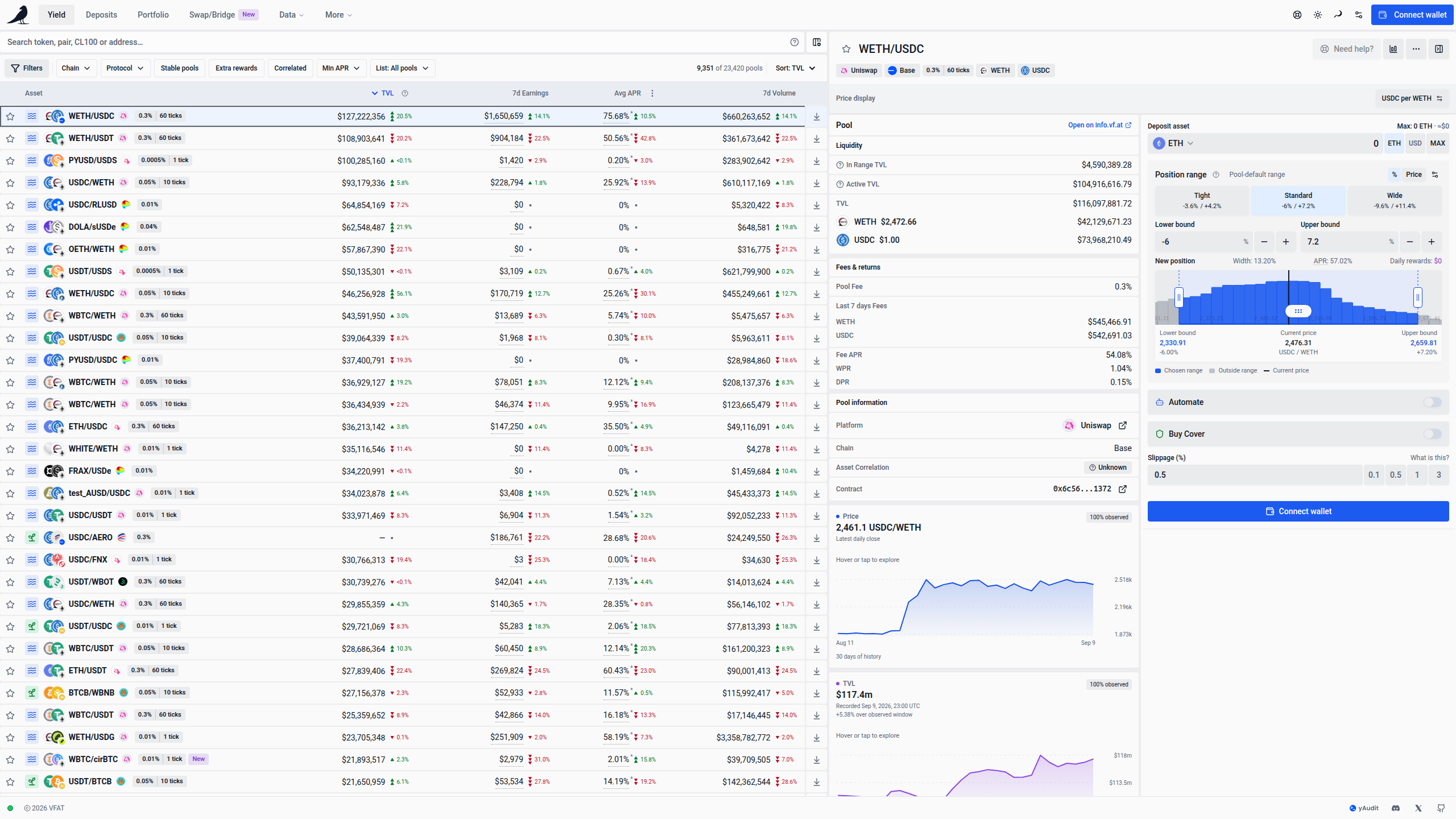Click the deposit arrow on the PYUSD/USDS row
Screen dimensions: 1456x819
pos(817,161)
